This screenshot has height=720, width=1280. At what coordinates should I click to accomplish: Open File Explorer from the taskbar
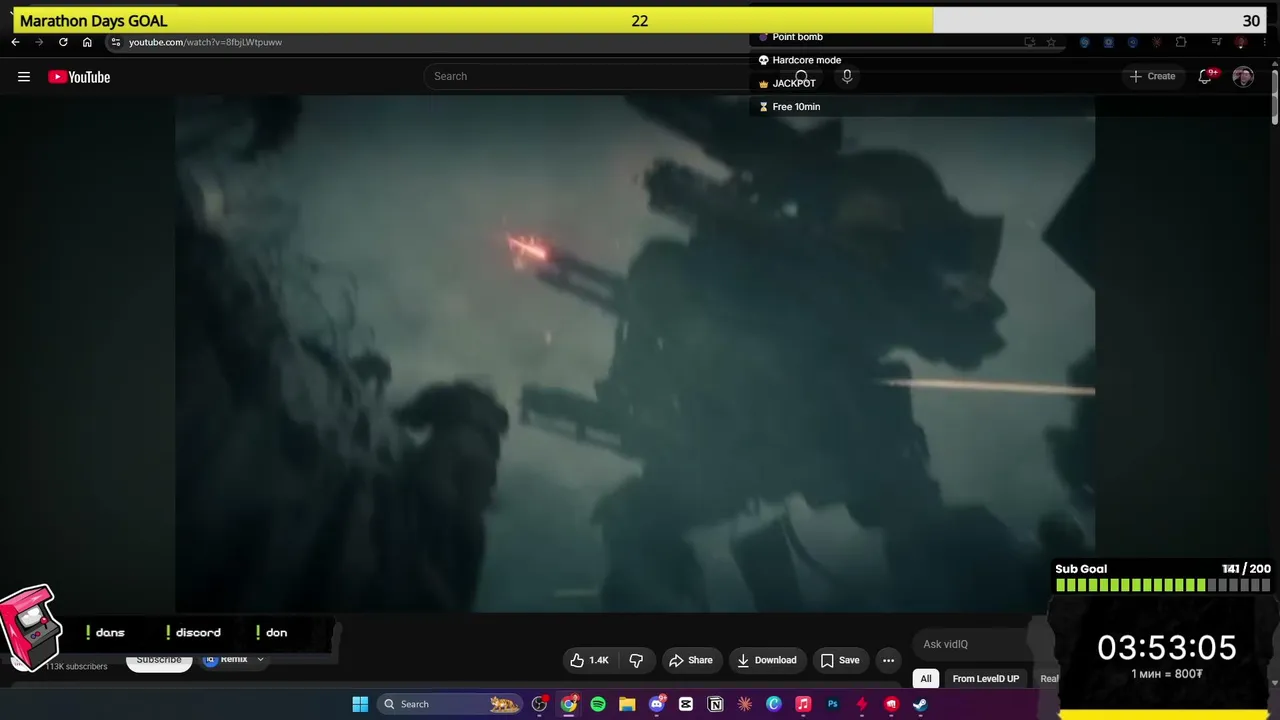coord(627,704)
